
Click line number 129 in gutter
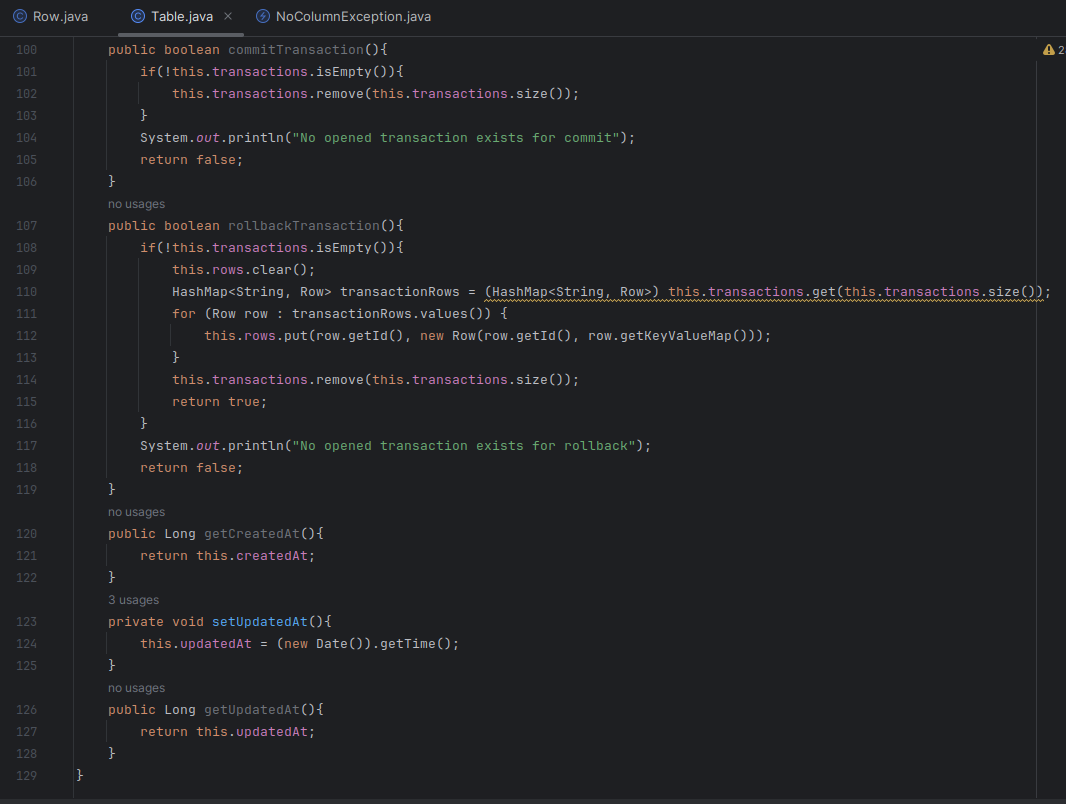point(27,775)
